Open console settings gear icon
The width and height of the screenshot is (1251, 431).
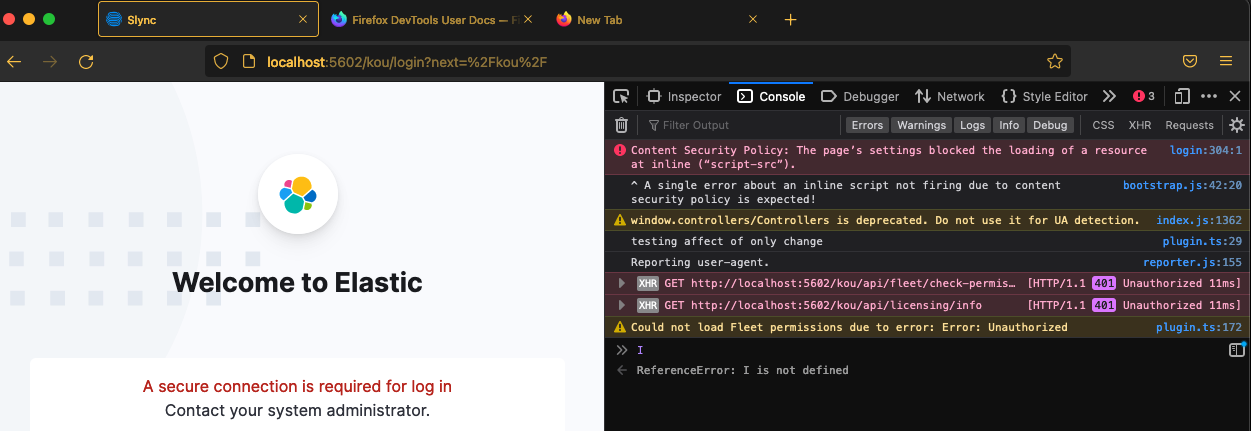[1237, 125]
